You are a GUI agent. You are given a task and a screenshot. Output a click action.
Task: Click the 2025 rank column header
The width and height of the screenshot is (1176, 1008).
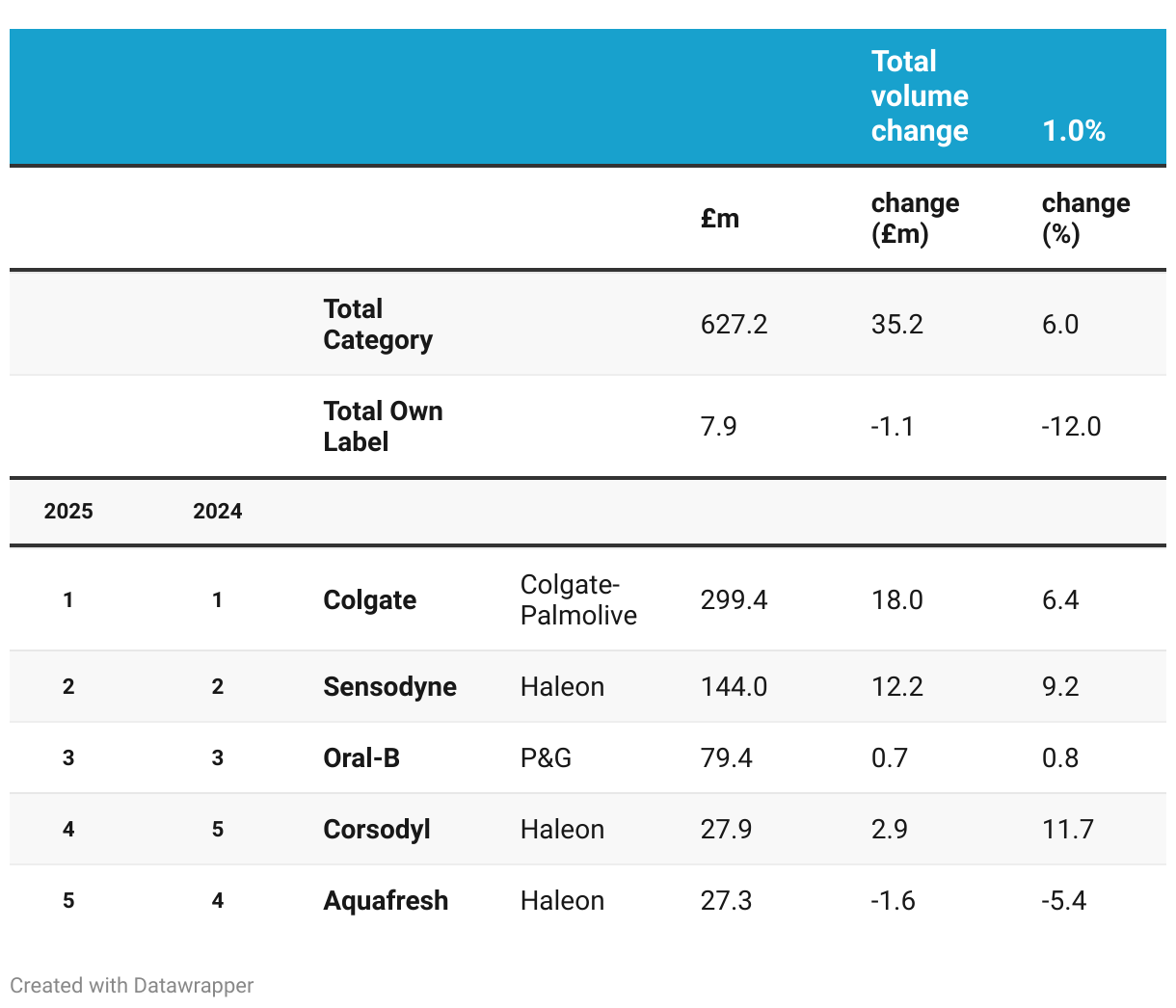[68, 511]
